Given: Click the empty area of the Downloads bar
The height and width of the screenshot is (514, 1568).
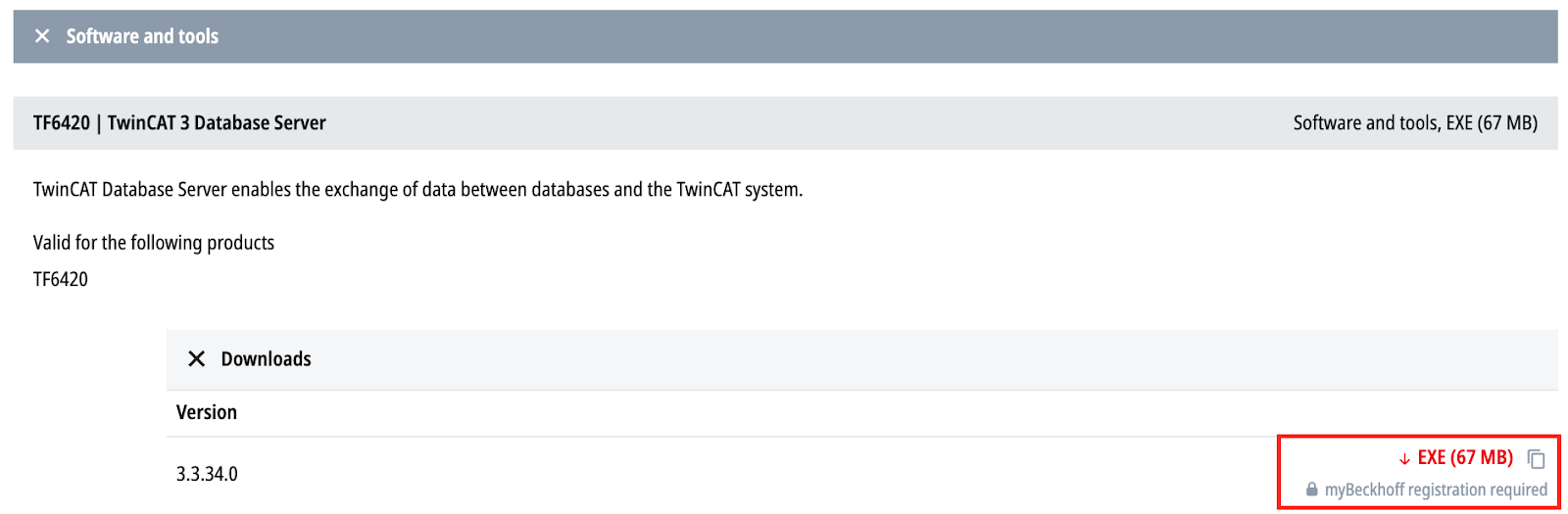Looking at the screenshot, I should coord(931,359).
